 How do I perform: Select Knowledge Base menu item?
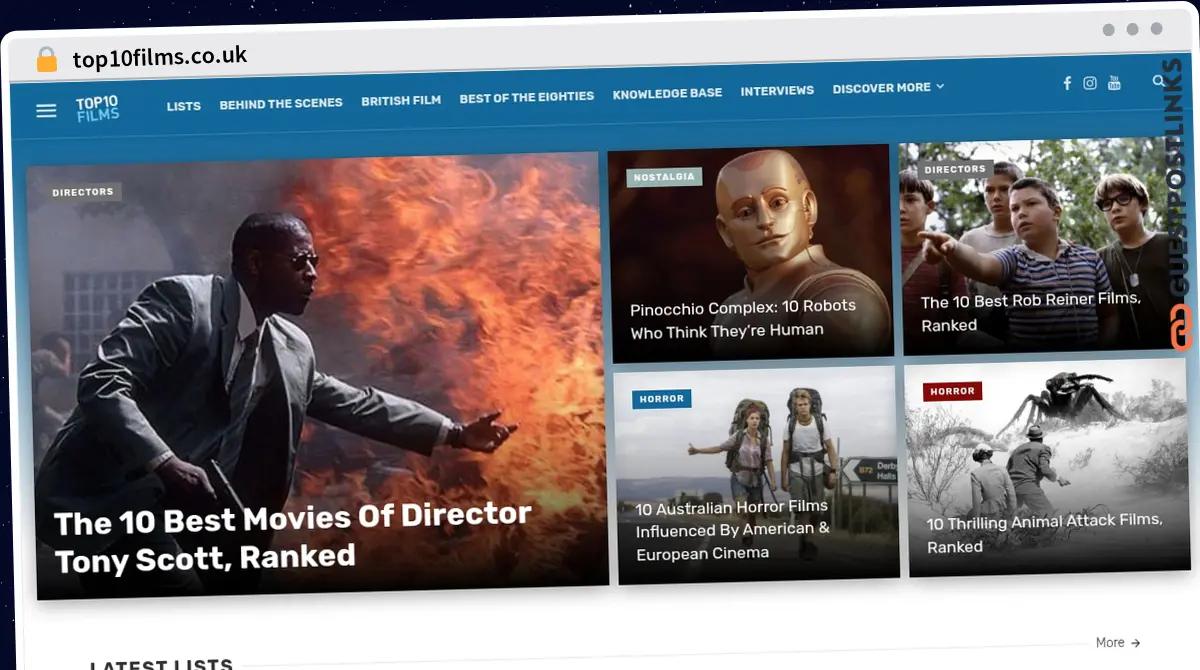pyautogui.click(x=667, y=93)
